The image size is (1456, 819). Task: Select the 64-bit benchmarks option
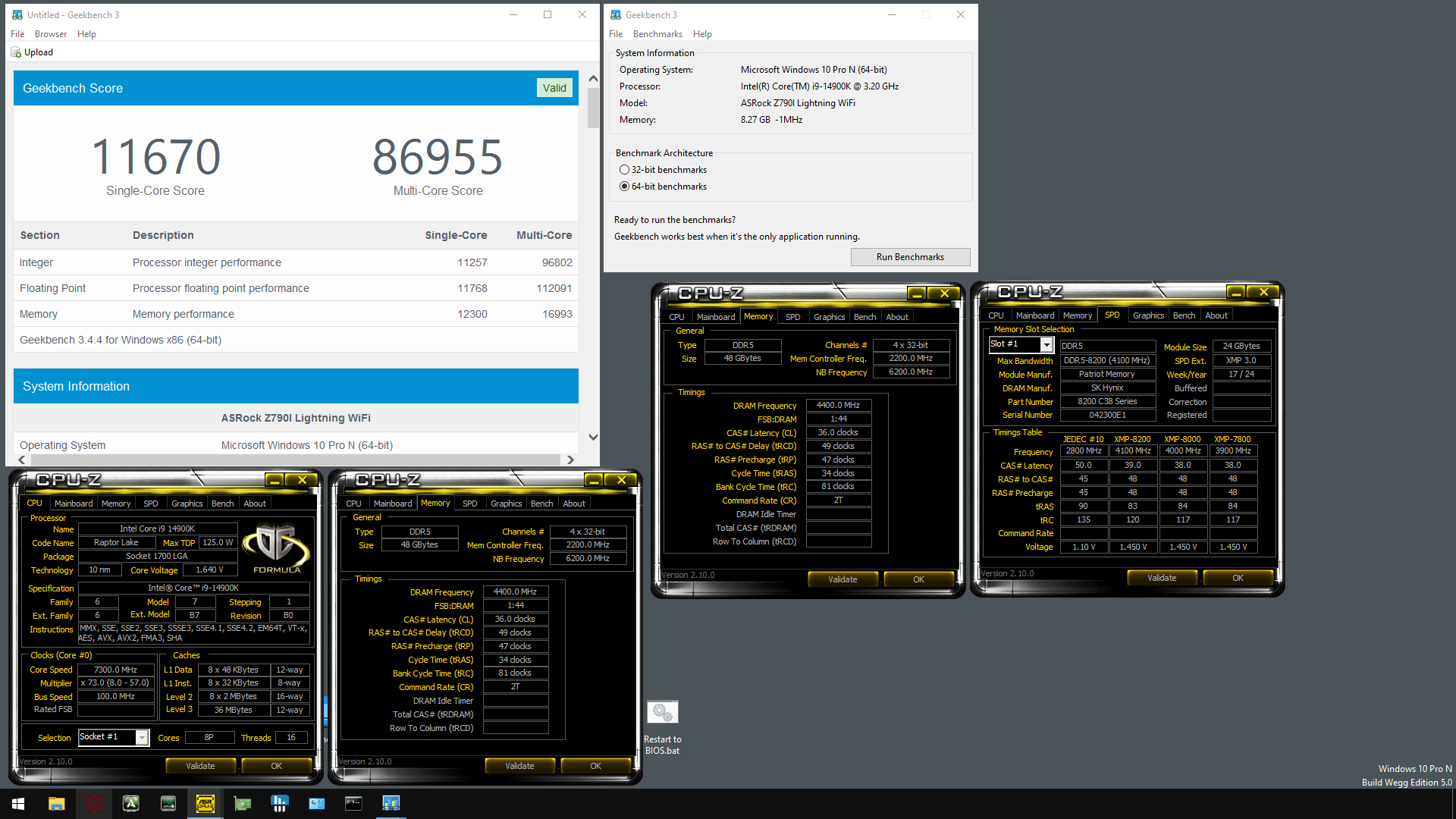tap(663, 187)
